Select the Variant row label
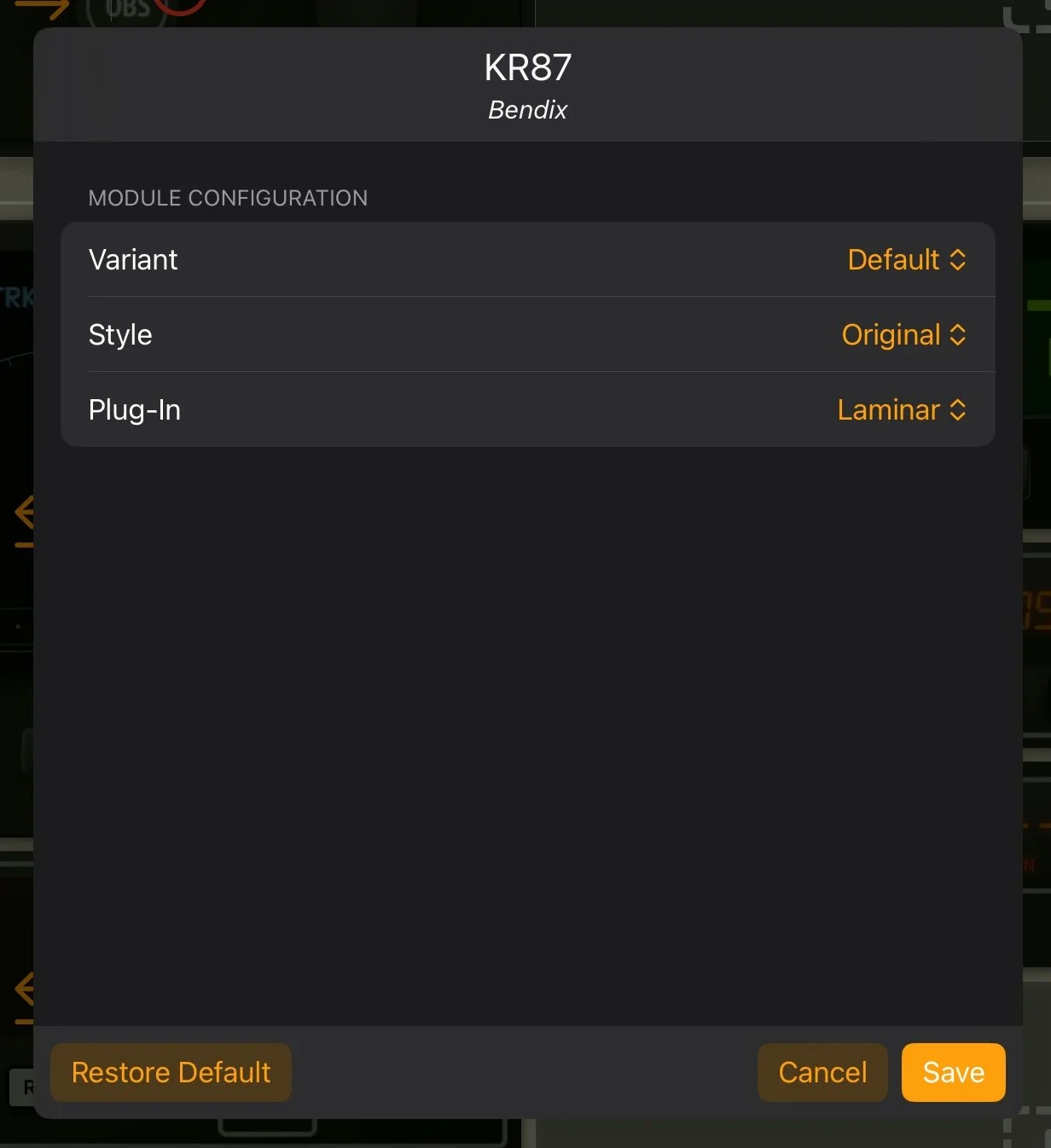 pyautogui.click(x=133, y=259)
